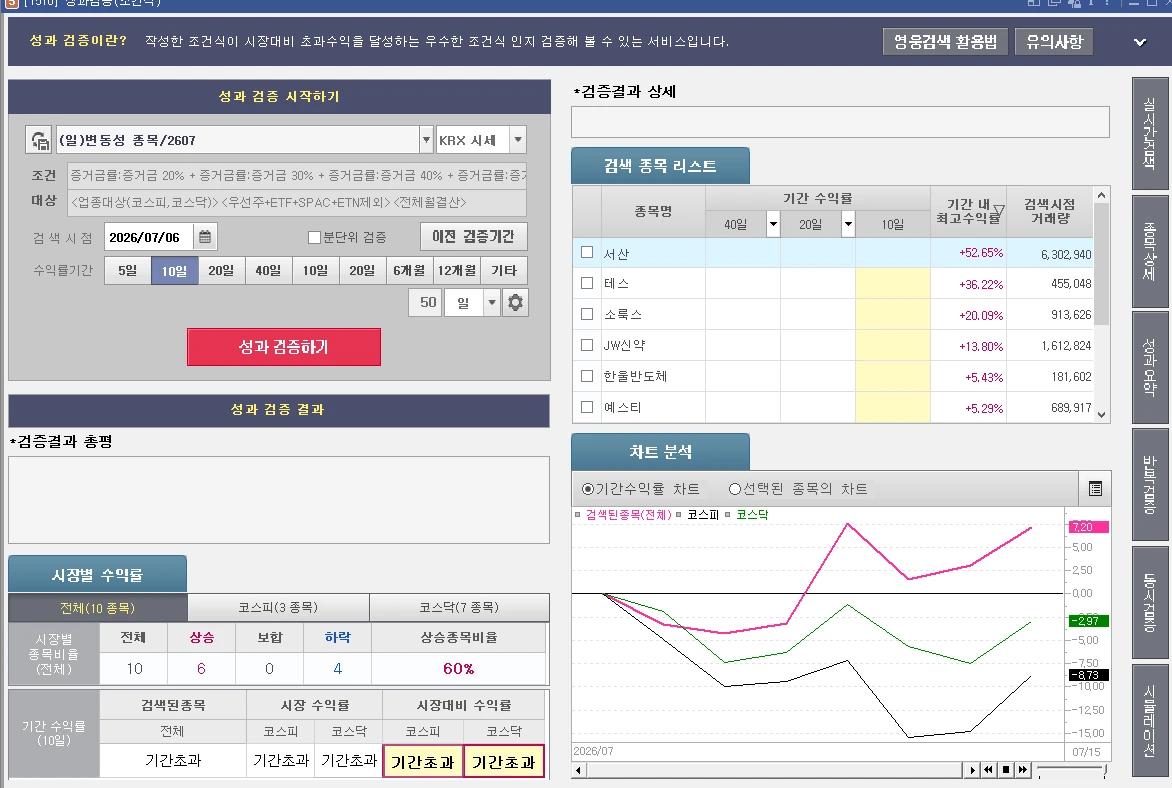Select the 차트 분석 tab

(660, 452)
